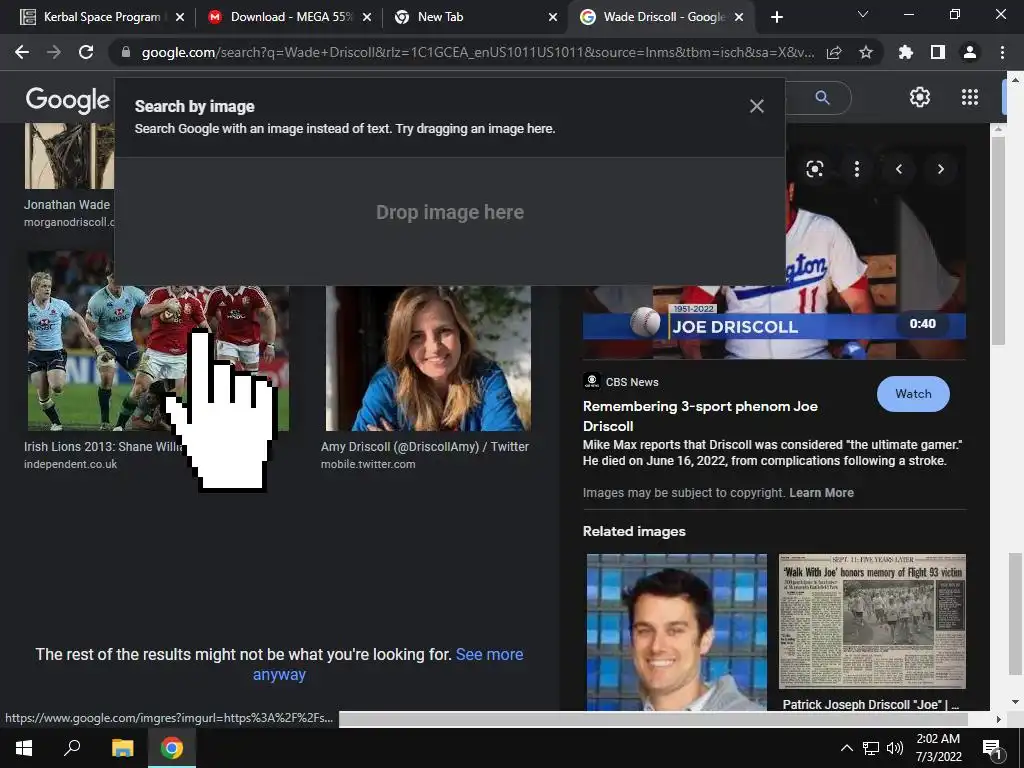Open the Google apps grid
Image resolution: width=1024 pixels, height=768 pixels.
pos(970,97)
